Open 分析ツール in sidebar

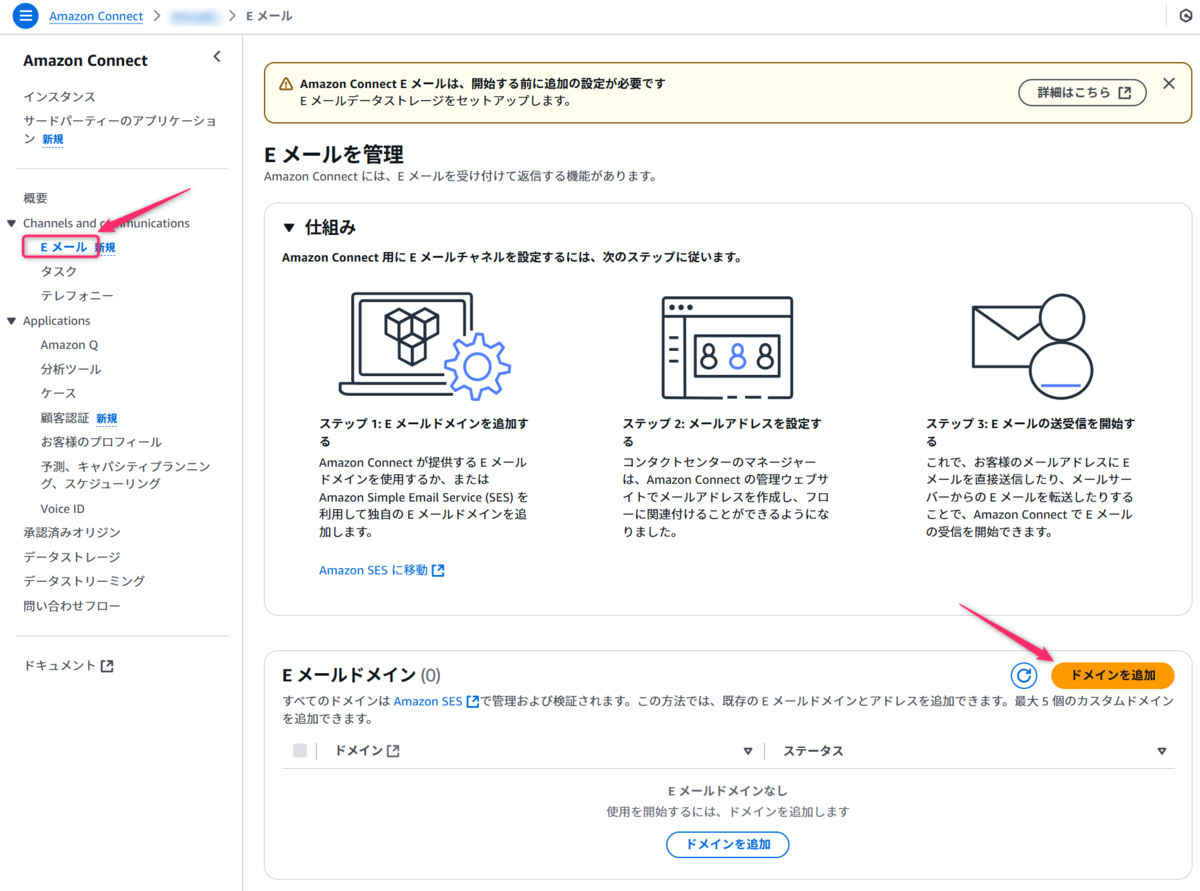coord(70,369)
